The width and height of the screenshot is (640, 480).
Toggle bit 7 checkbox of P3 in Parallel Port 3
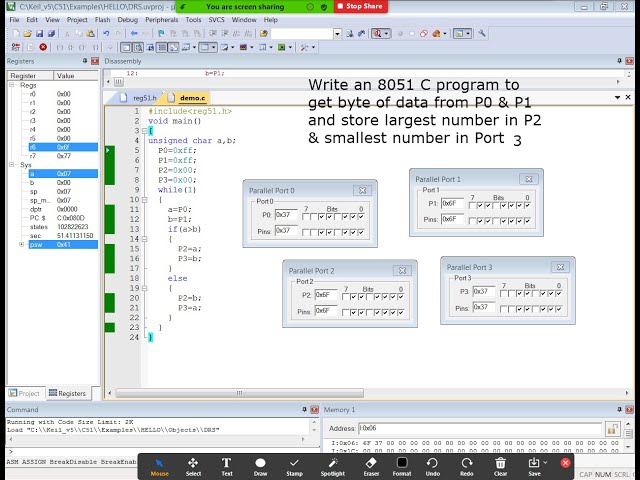[502, 292]
